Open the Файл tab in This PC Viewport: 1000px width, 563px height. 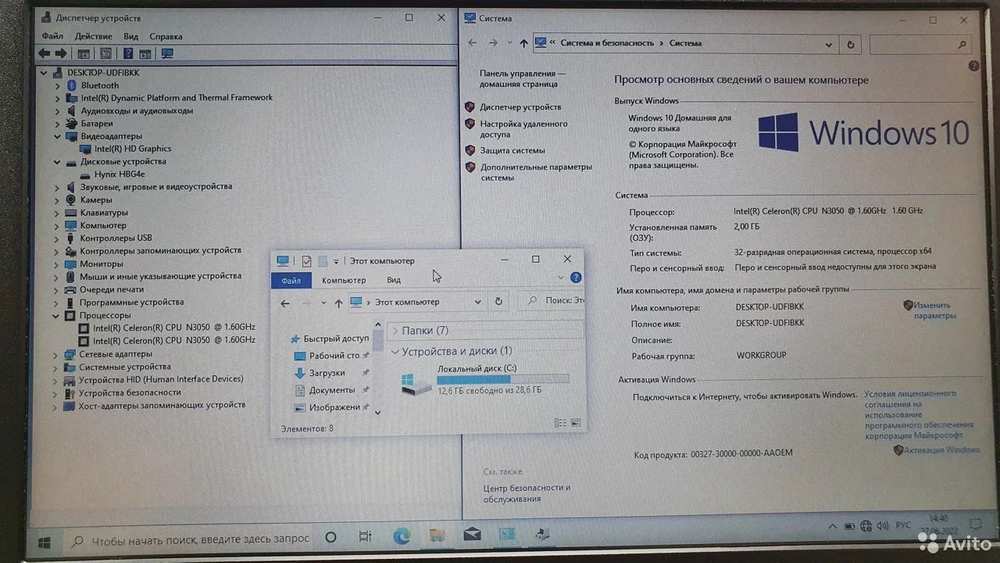291,281
